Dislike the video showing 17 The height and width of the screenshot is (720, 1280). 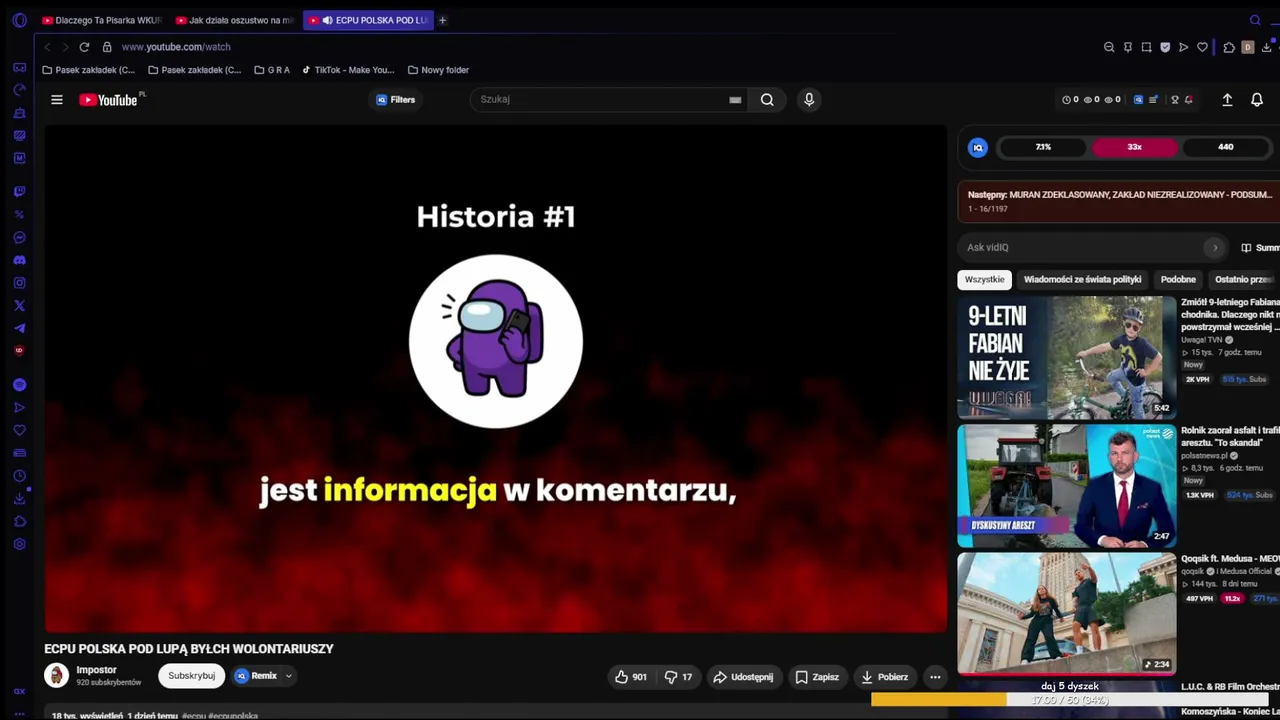(x=679, y=677)
